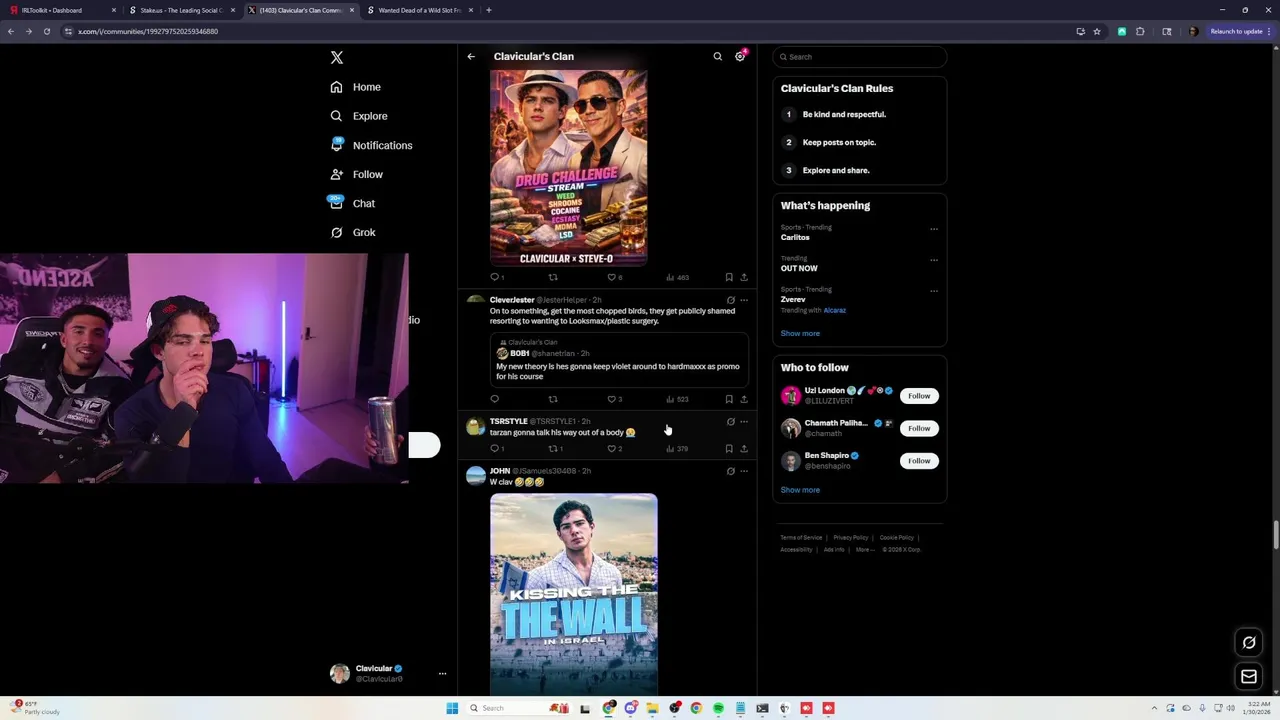Bookmark this page with star icon
This screenshot has width=1280, height=720.
[x=1097, y=31]
